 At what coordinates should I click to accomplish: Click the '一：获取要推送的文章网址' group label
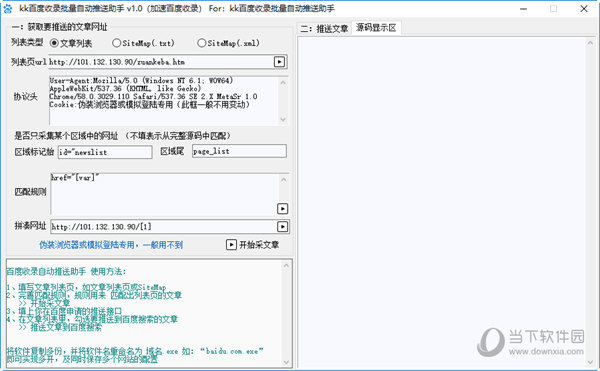pos(60,27)
